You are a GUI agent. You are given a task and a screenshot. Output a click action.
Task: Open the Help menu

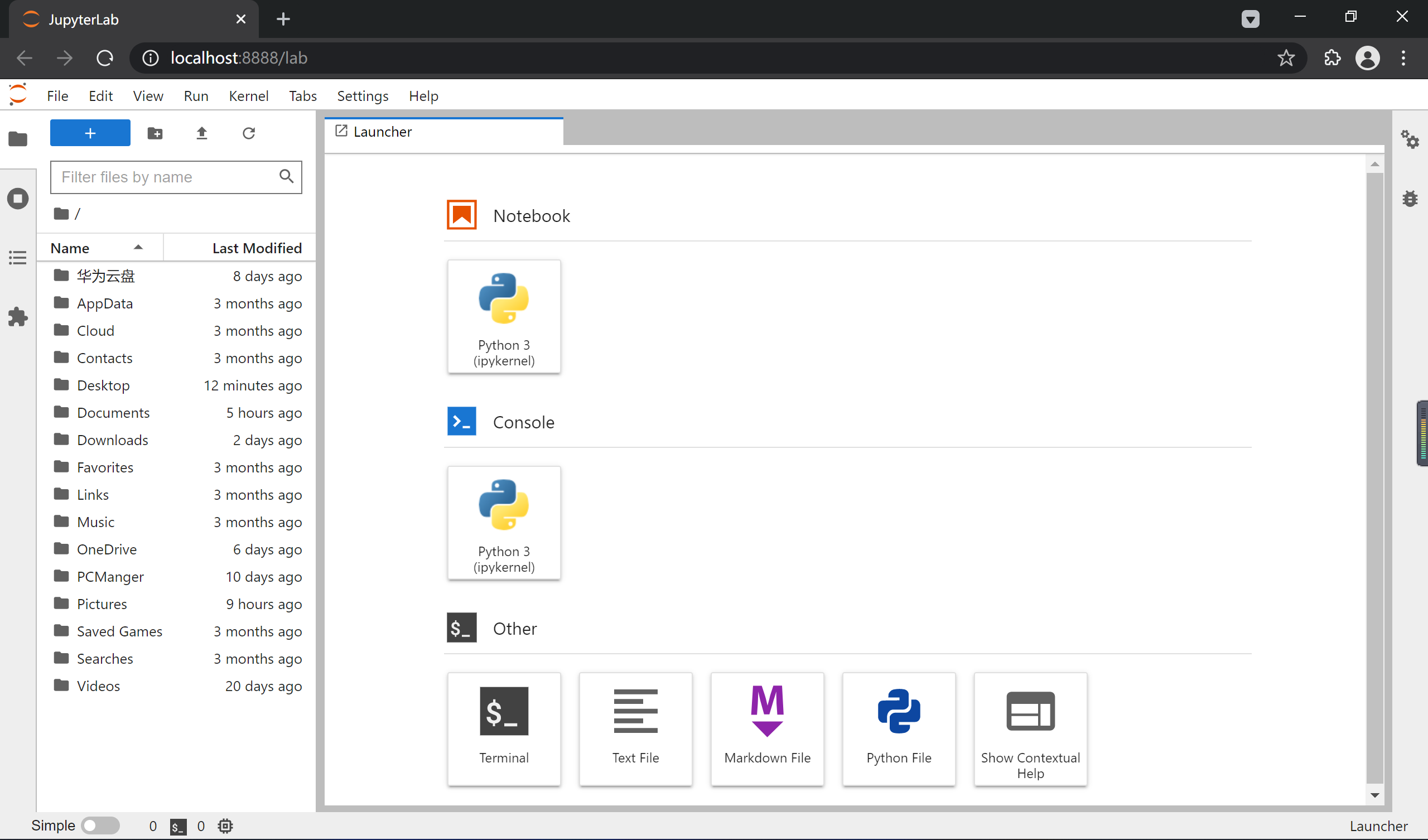(x=423, y=96)
